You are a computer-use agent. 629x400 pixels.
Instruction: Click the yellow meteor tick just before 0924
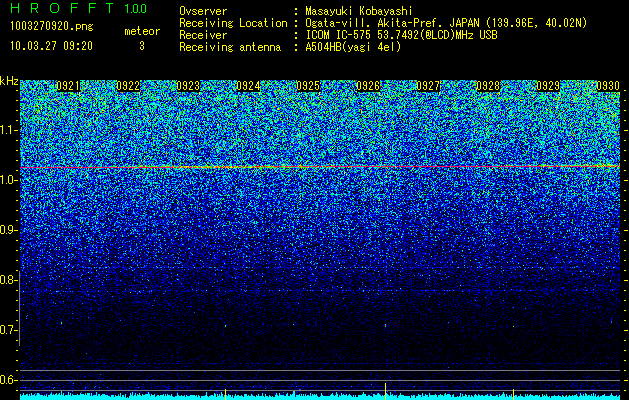pyautogui.click(x=225, y=394)
